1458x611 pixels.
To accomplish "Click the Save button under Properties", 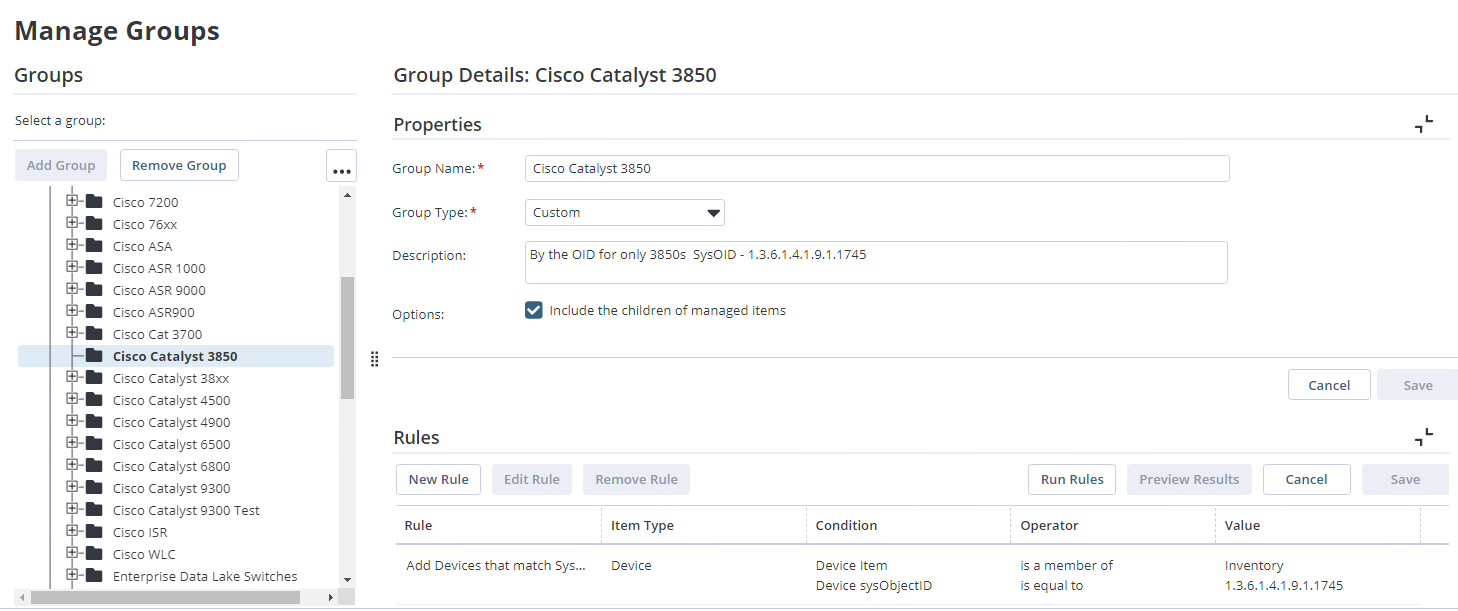I will tap(1417, 384).
